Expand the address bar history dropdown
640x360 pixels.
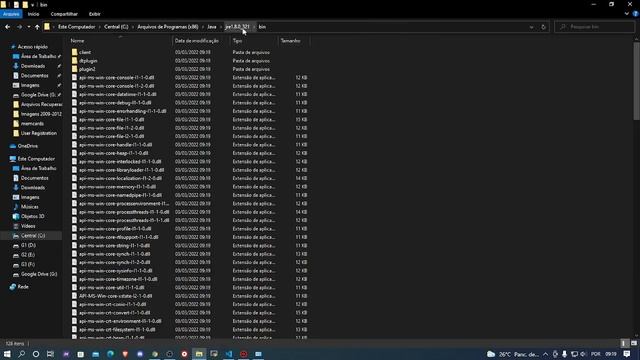tap(531, 27)
